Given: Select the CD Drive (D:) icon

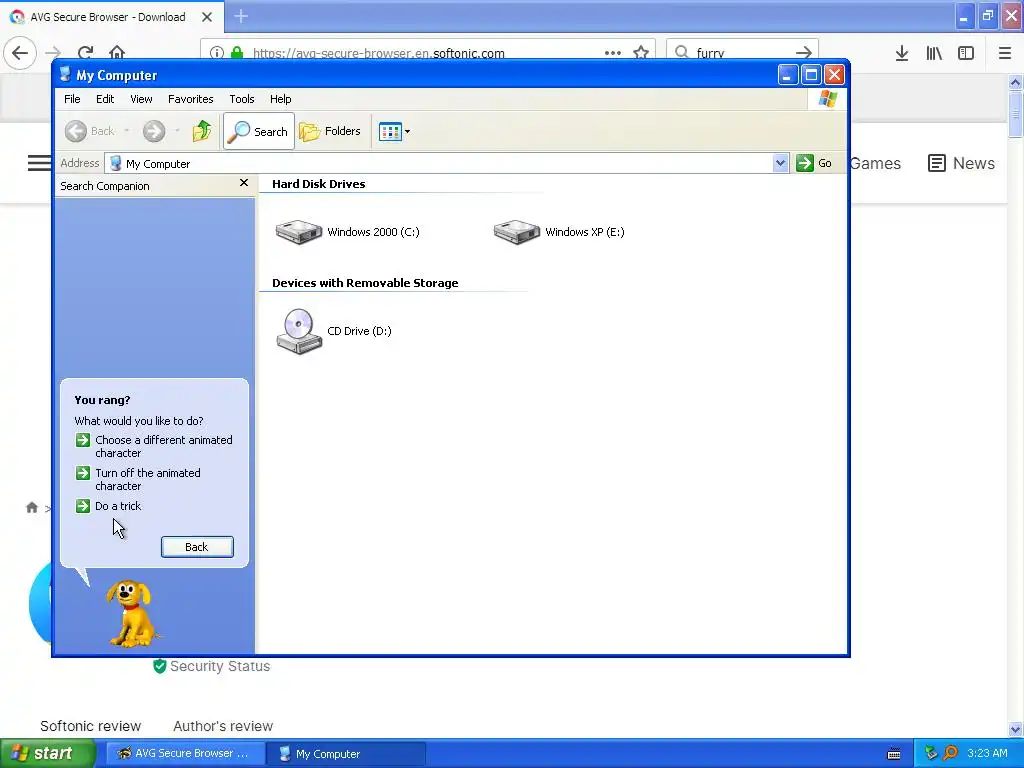Looking at the screenshot, I should coord(298,331).
